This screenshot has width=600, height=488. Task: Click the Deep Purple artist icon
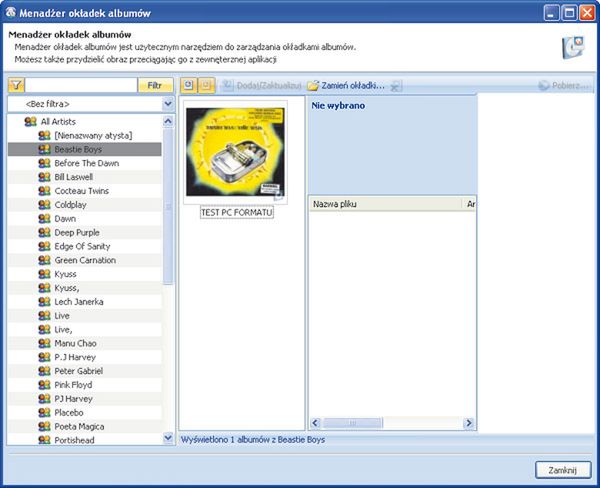pyautogui.click(x=44, y=232)
